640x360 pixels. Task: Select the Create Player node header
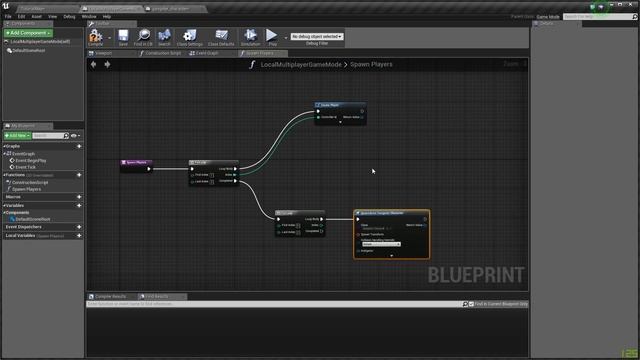[340, 105]
